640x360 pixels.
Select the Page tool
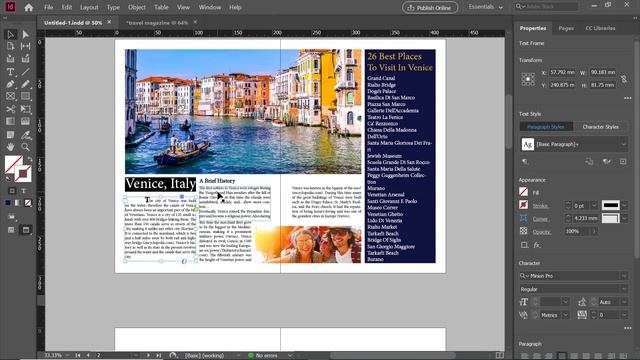pos(10,47)
